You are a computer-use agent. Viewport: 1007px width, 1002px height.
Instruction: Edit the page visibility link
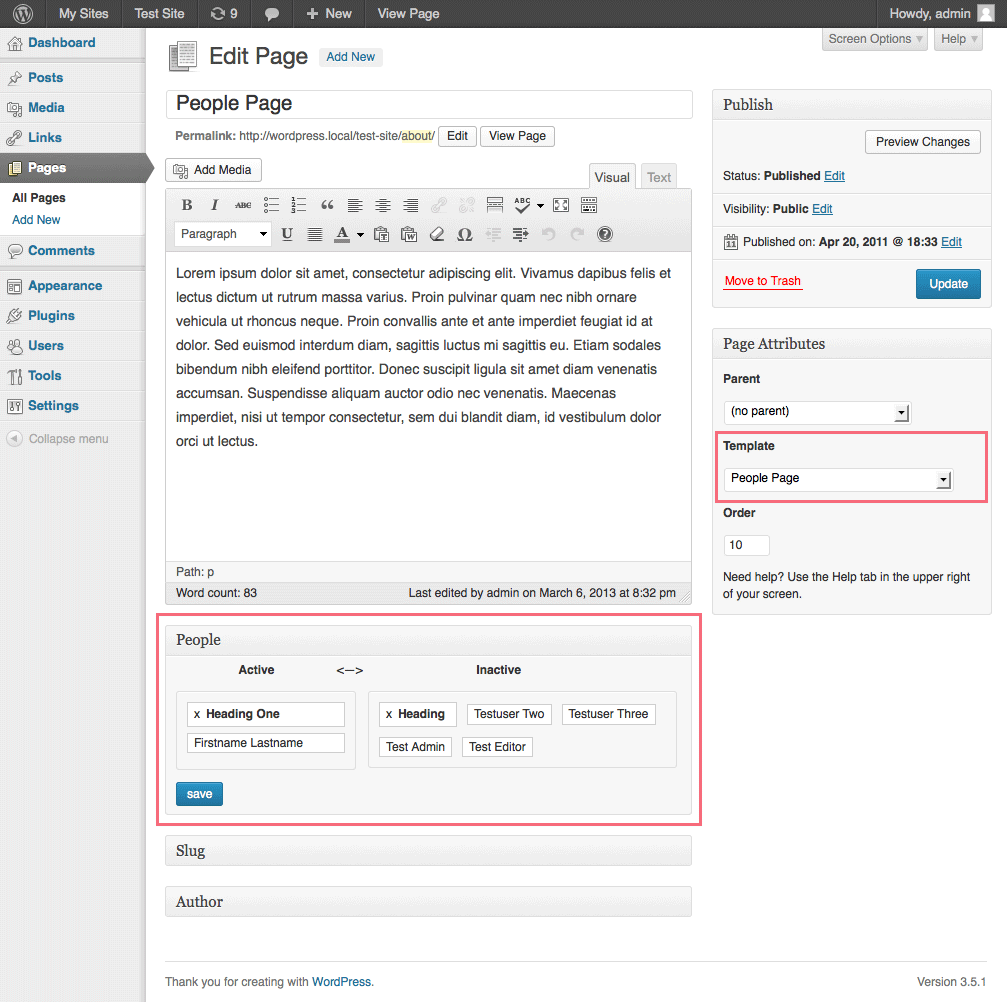point(822,209)
